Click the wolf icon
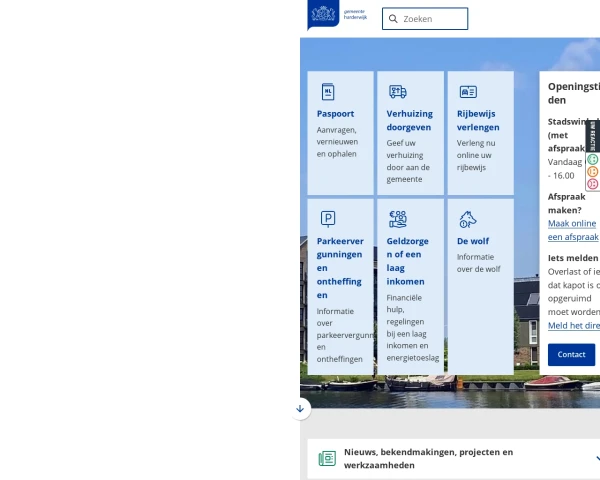600x480 pixels. (468, 219)
